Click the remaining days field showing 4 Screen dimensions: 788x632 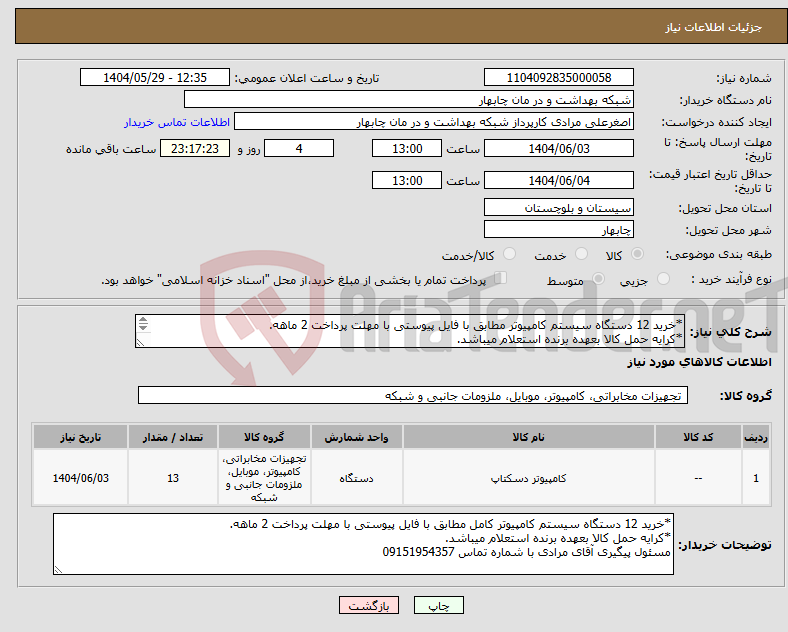click(x=299, y=149)
